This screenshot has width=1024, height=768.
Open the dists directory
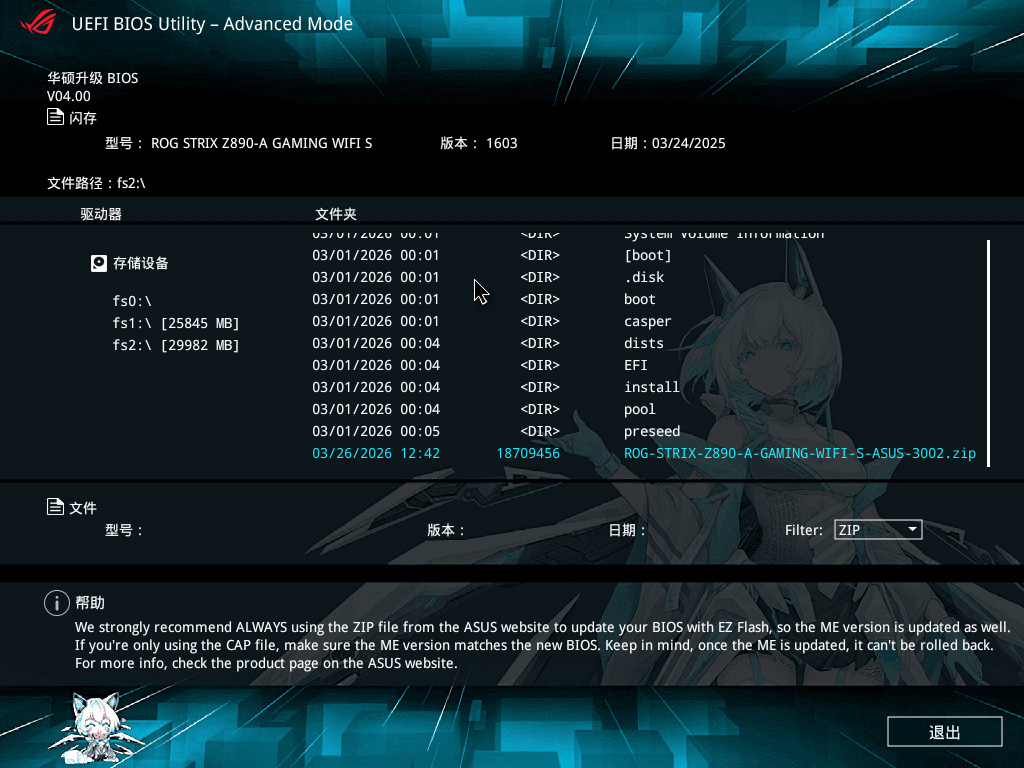pos(643,343)
